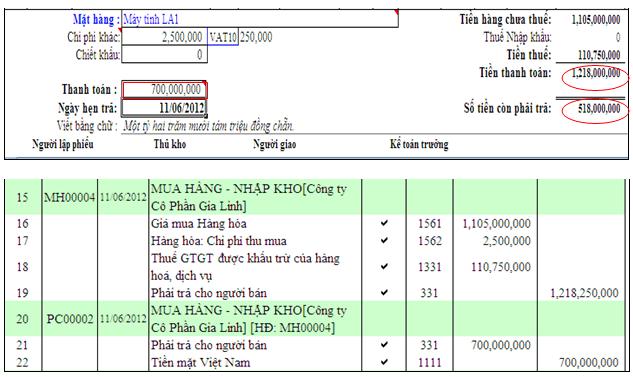Select Số tiền còn phải trả value 518,000,000
The image size is (633, 377).
point(599,108)
